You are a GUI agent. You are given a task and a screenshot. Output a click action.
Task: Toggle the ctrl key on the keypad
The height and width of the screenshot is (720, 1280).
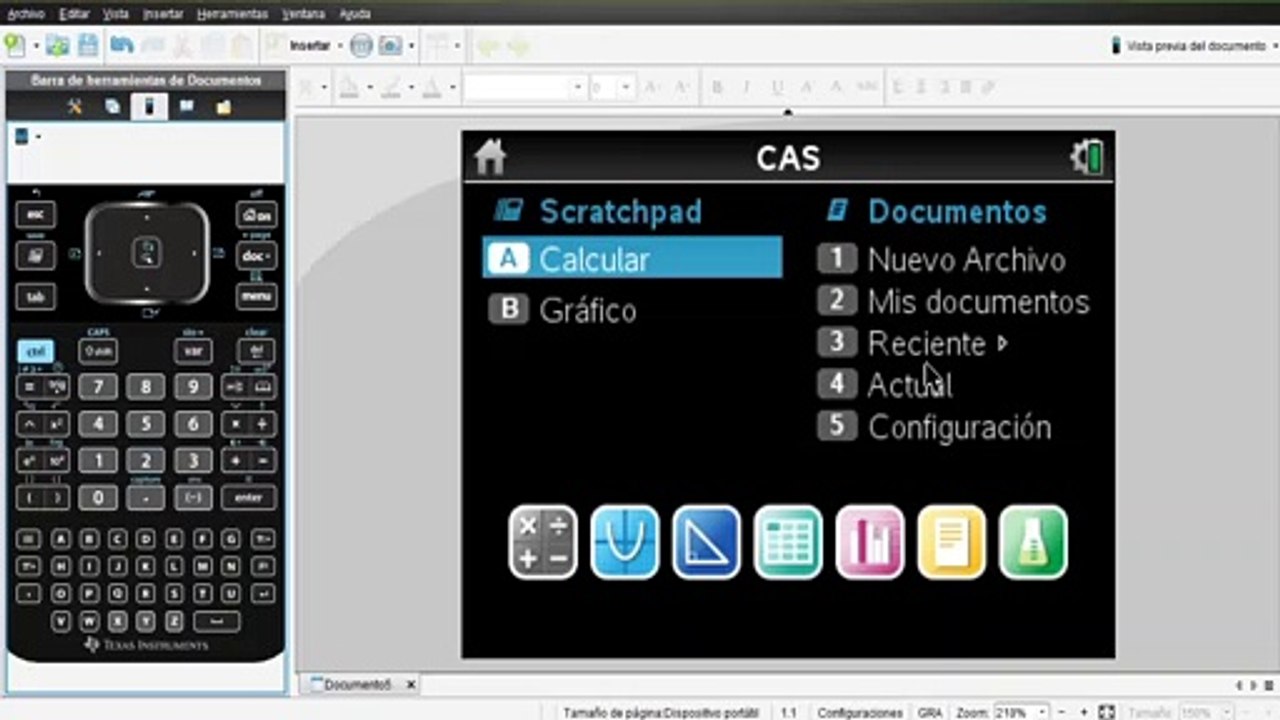click(x=36, y=351)
